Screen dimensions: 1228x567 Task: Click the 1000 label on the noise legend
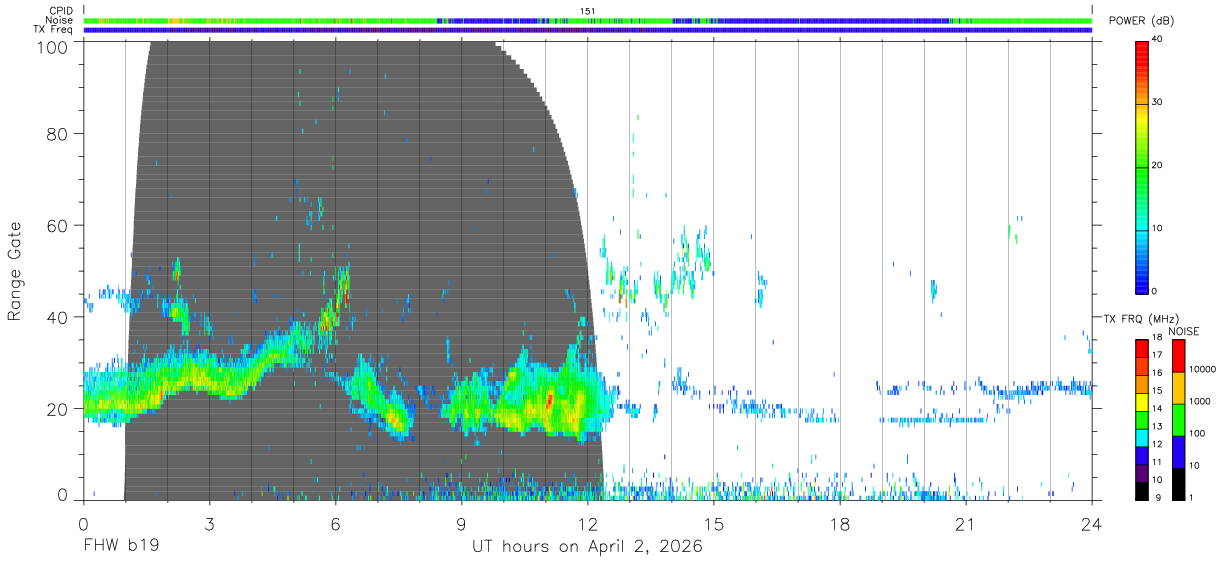coord(1200,401)
